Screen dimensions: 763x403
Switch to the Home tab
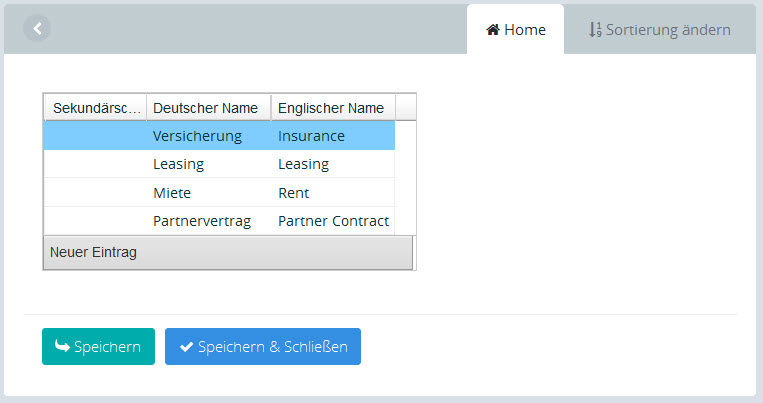pyautogui.click(x=515, y=30)
